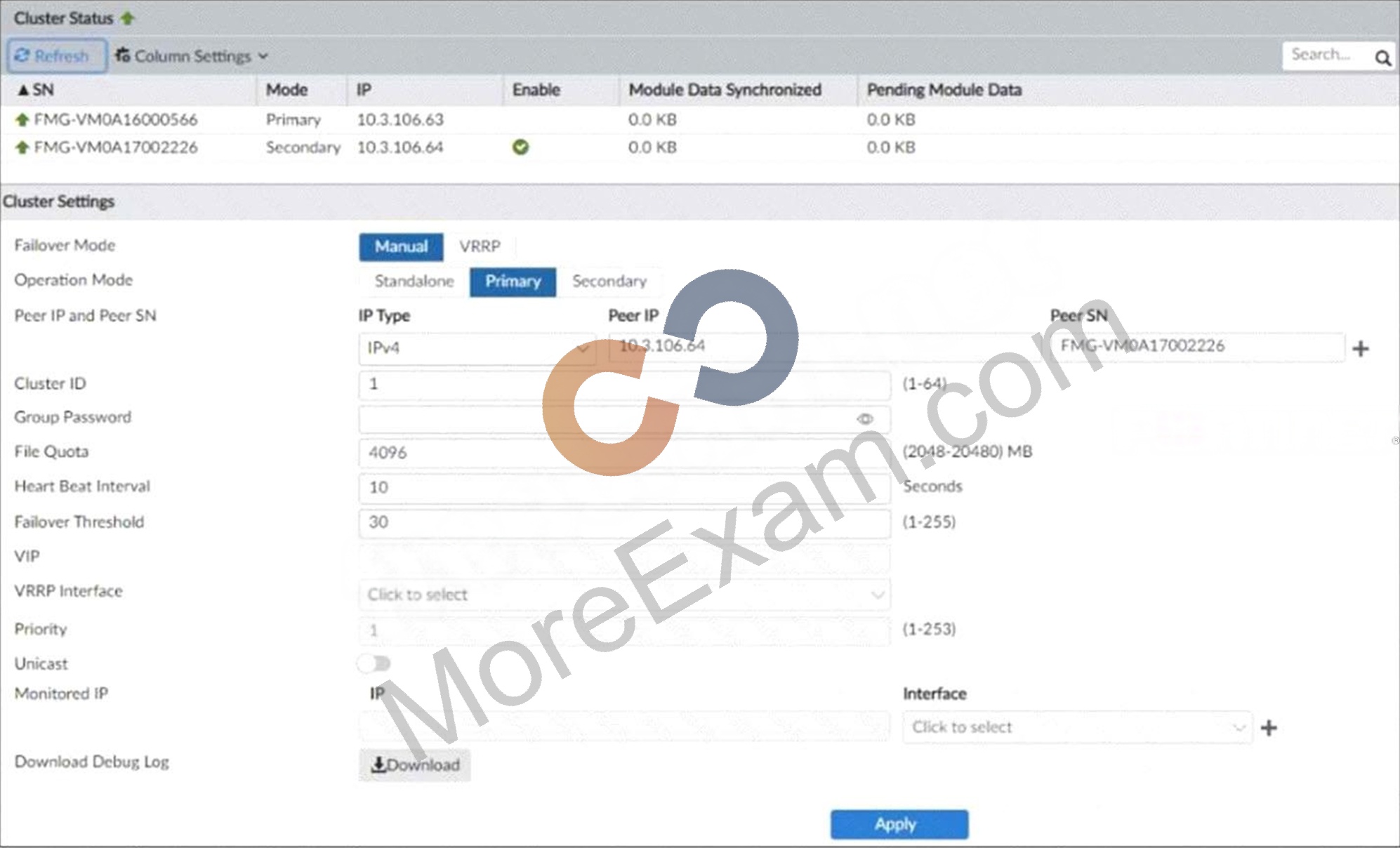Click the green Cluster Status up-arrow icon
Screen dimensions: 1400x848
tap(127, 18)
